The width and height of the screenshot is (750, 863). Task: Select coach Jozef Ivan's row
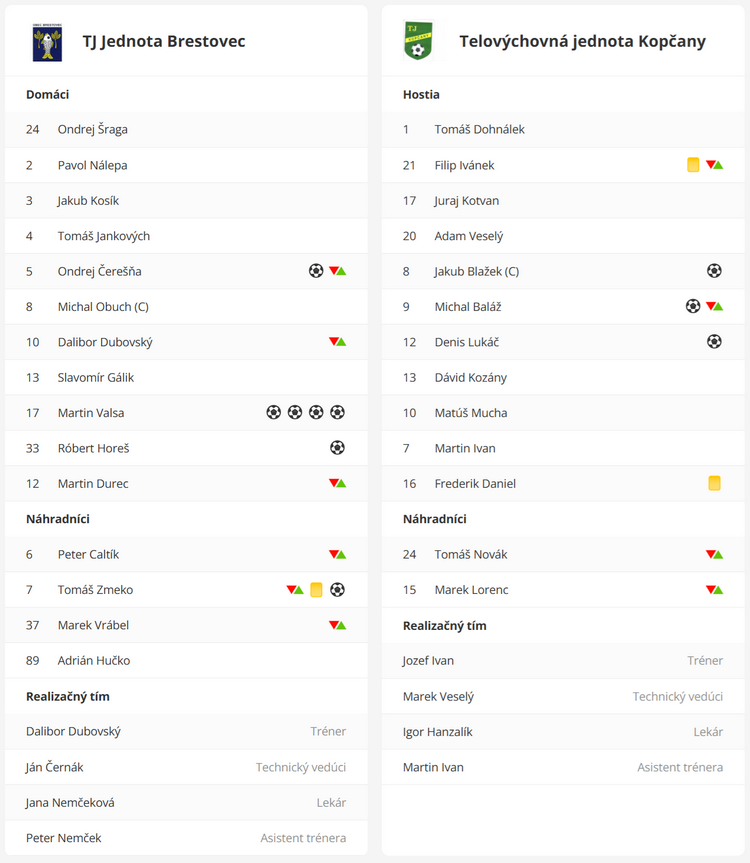coord(563,660)
